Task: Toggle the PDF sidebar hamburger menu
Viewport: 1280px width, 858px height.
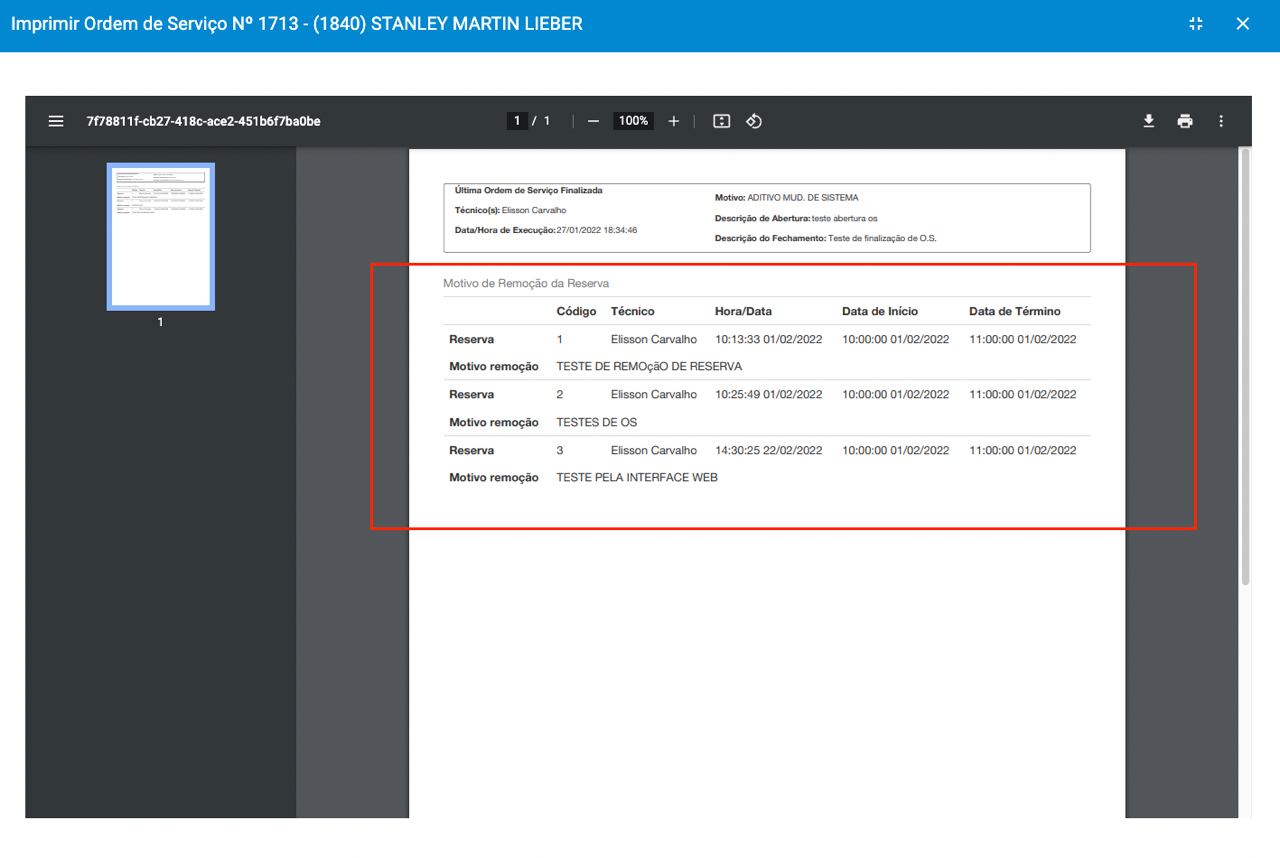Action: [56, 121]
